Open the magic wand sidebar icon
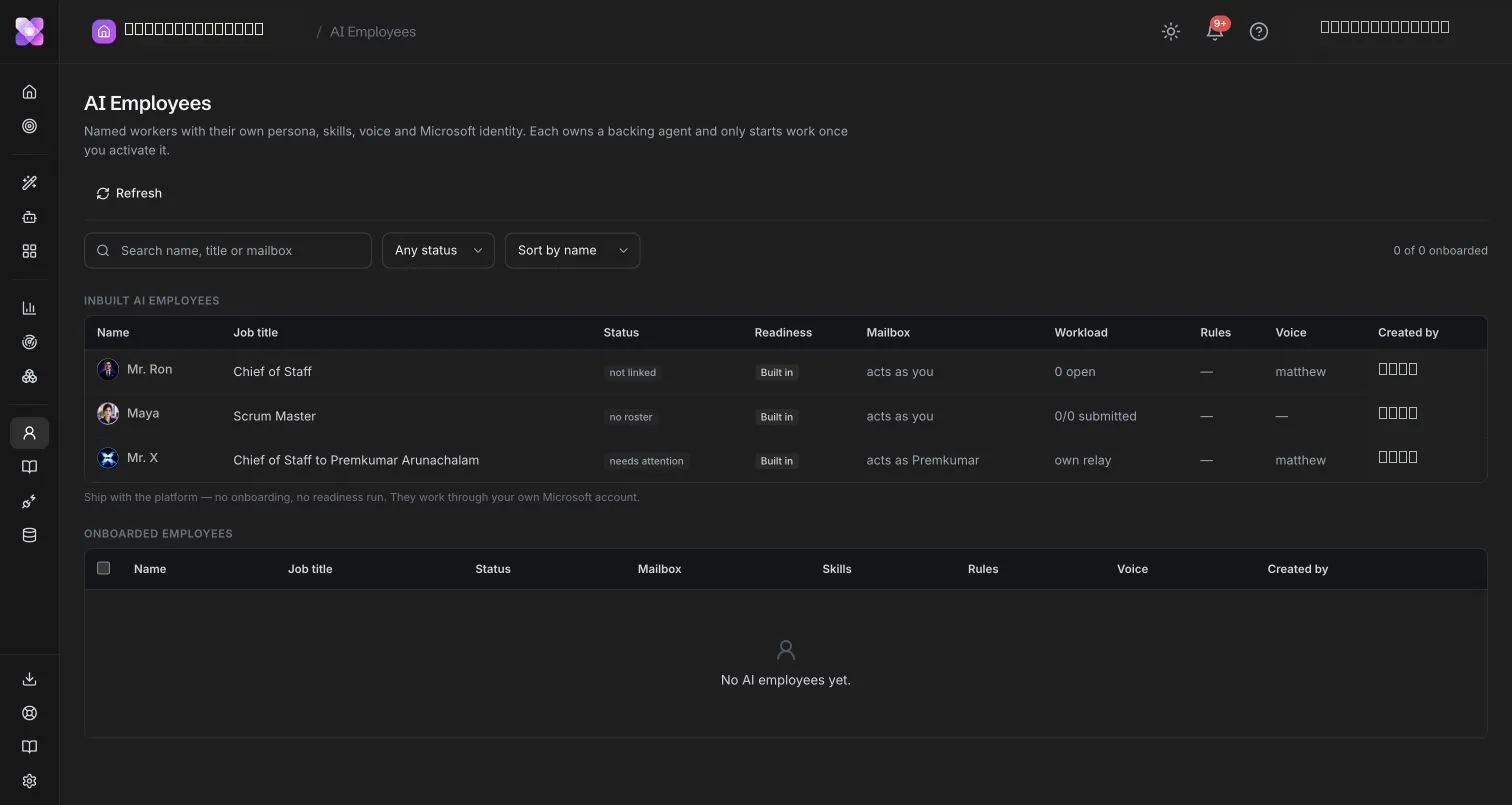Image resolution: width=1512 pixels, height=805 pixels. pos(29,183)
